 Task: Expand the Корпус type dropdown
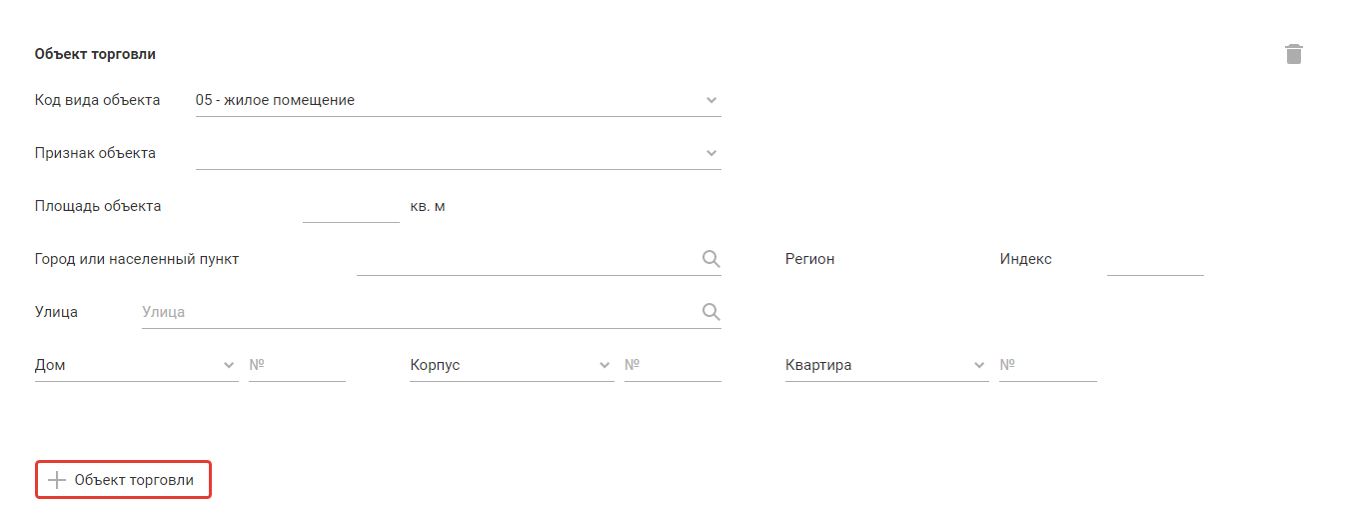click(604, 365)
